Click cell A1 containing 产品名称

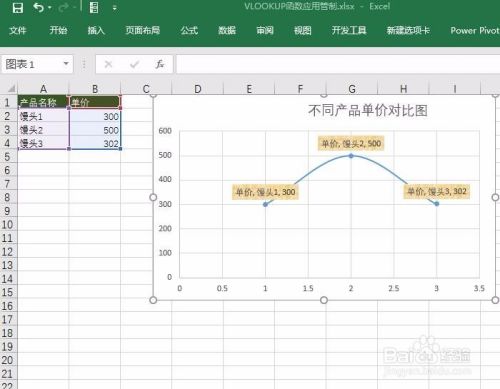[43, 102]
